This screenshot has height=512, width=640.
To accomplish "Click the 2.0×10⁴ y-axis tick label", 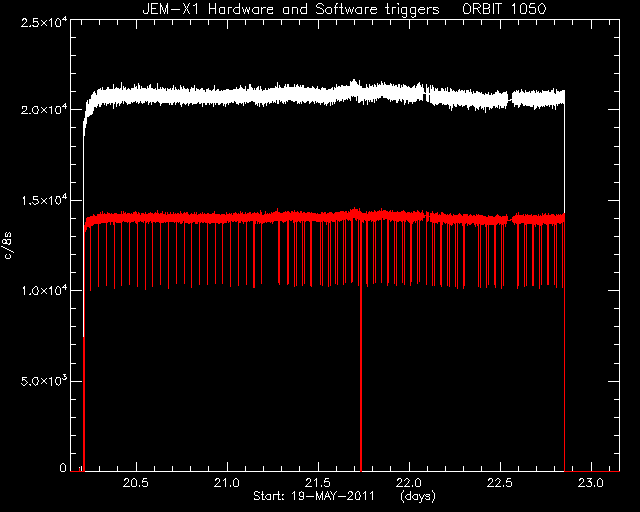I will (x=44, y=110).
